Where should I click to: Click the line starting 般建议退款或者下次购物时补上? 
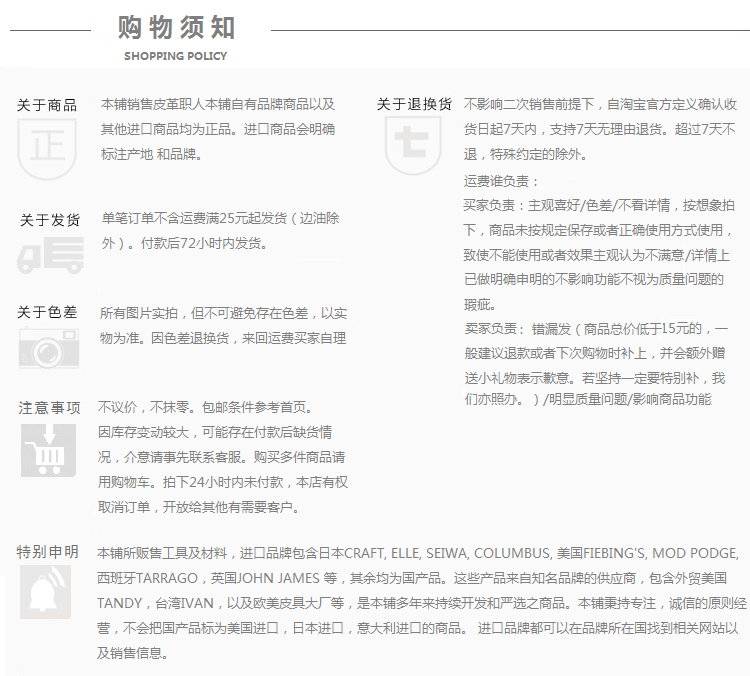(595, 354)
